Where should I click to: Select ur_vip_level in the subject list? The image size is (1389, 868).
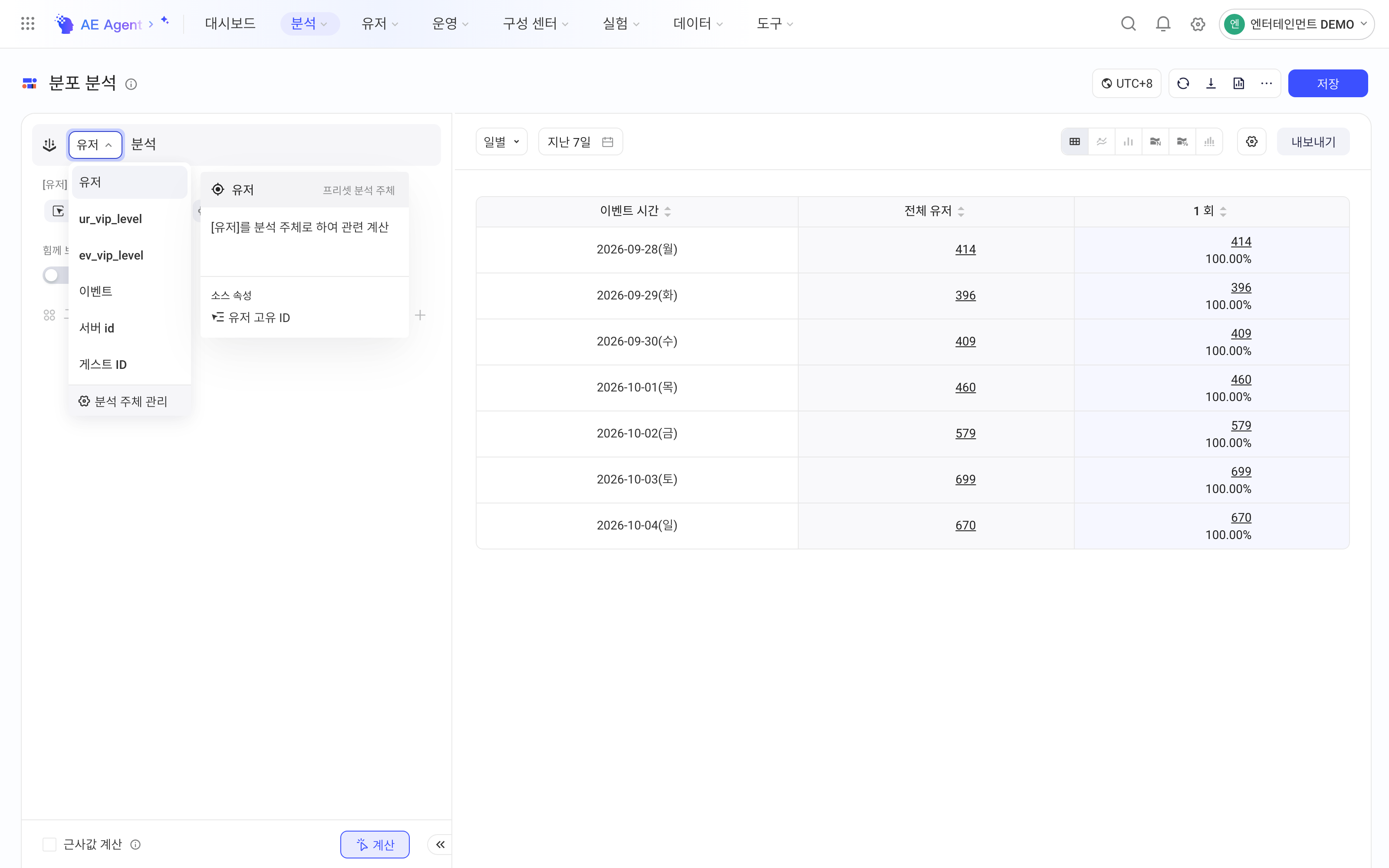(130, 219)
